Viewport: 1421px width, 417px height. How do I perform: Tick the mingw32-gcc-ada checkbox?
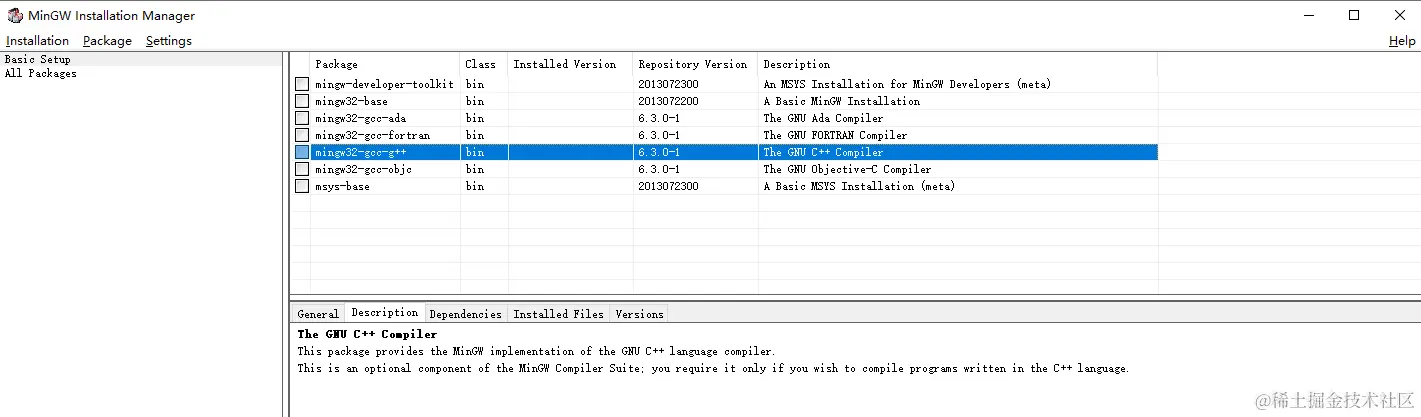(x=302, y=118)
